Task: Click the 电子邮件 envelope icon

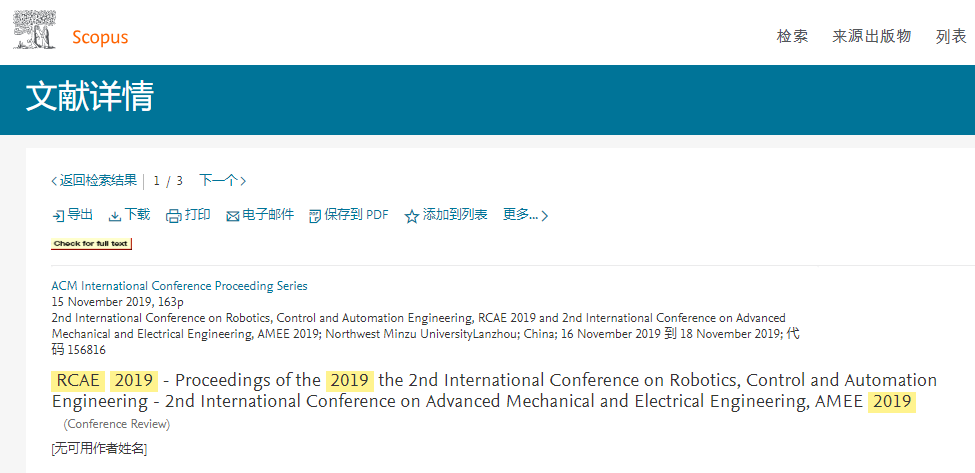Action: [x=233, y=216]
